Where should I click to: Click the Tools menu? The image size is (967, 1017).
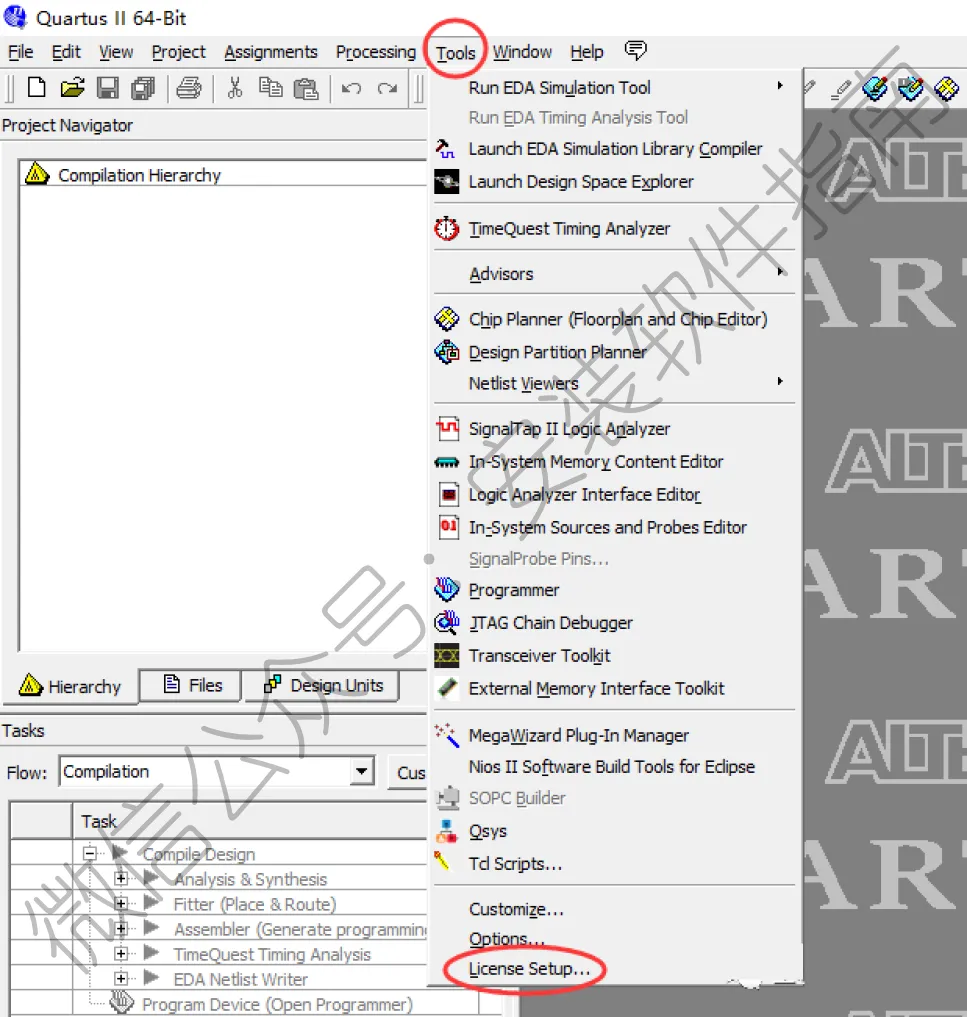click(455, 53)
